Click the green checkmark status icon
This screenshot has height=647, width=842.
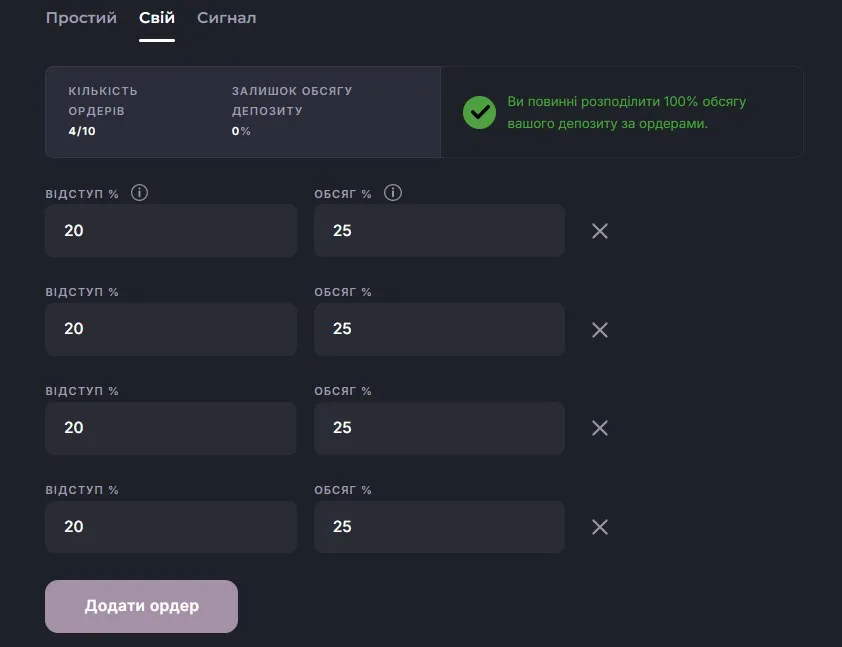point(480,112)
